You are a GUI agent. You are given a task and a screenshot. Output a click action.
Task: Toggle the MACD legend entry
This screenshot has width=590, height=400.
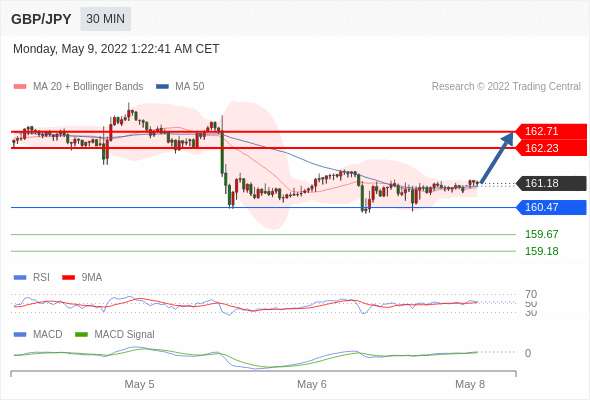tap(38, 334)
